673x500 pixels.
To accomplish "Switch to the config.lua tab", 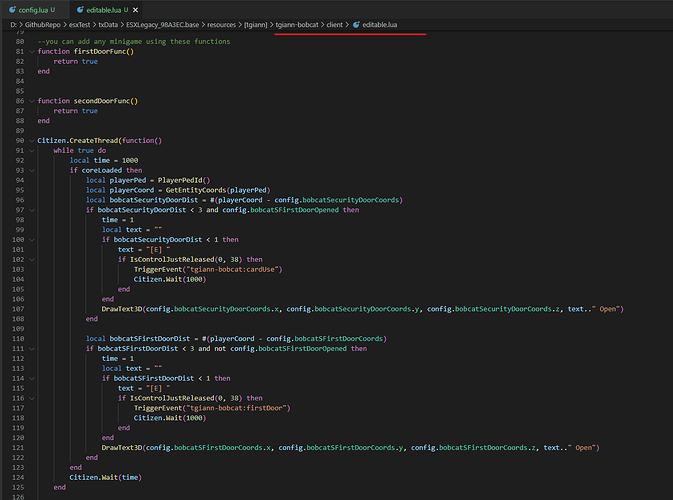I will (x=32, y=9).
